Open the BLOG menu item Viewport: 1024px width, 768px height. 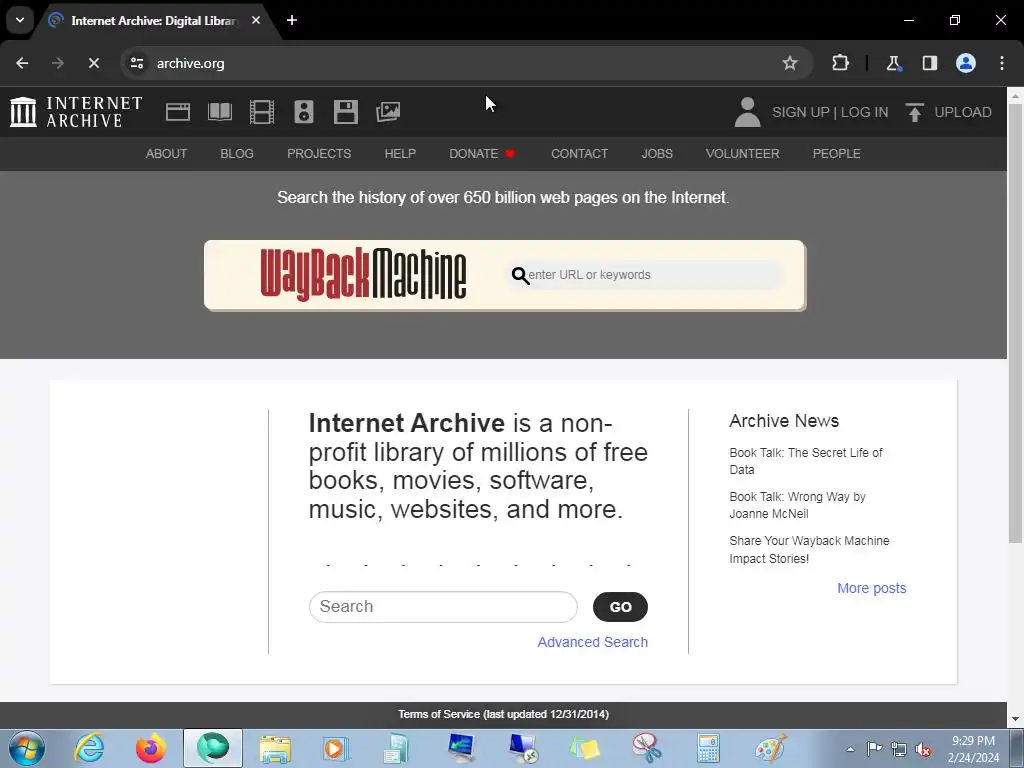pyautogui.click(x=236, y=153)
